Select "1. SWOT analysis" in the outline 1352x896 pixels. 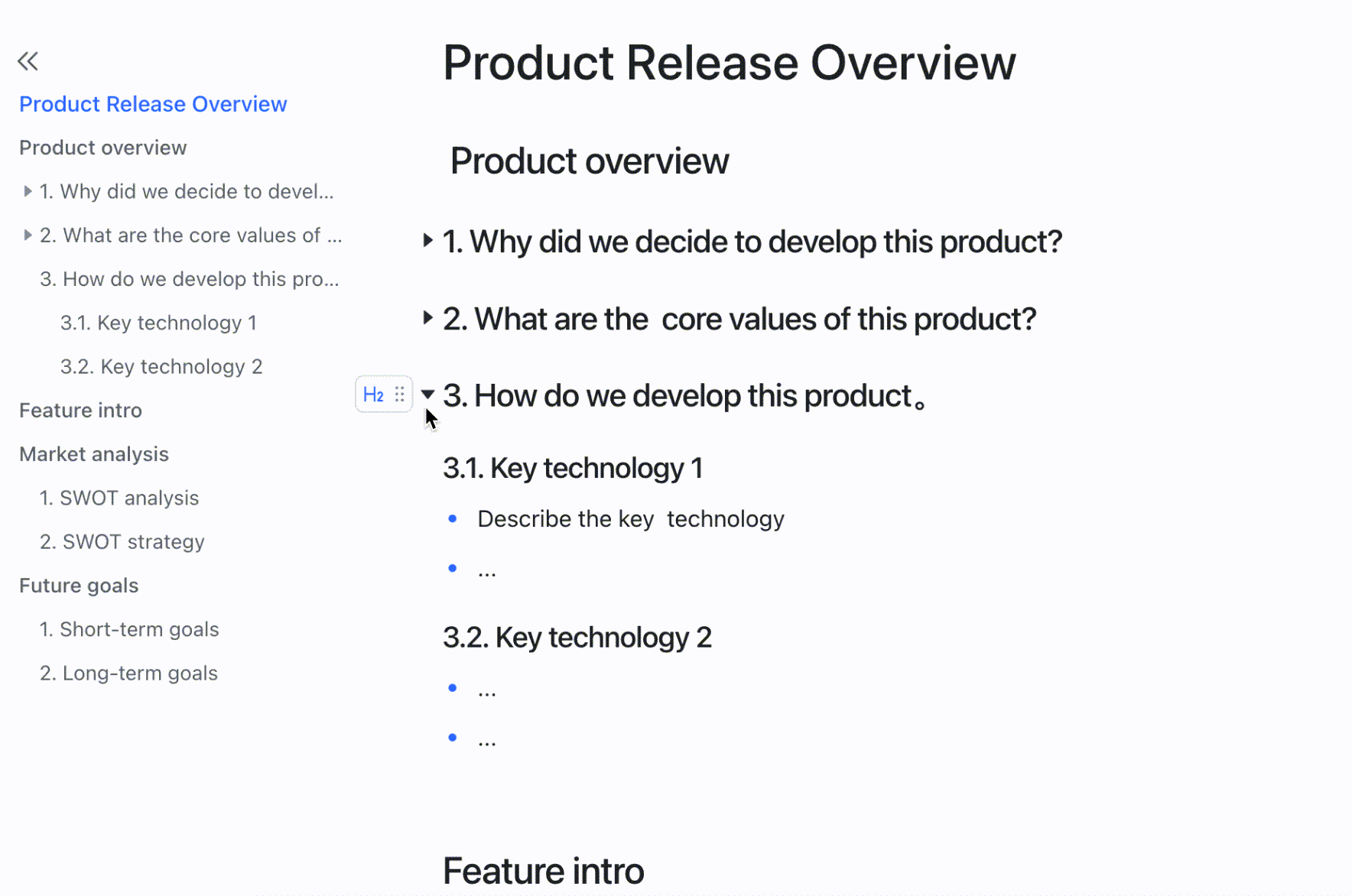(119, 498)
